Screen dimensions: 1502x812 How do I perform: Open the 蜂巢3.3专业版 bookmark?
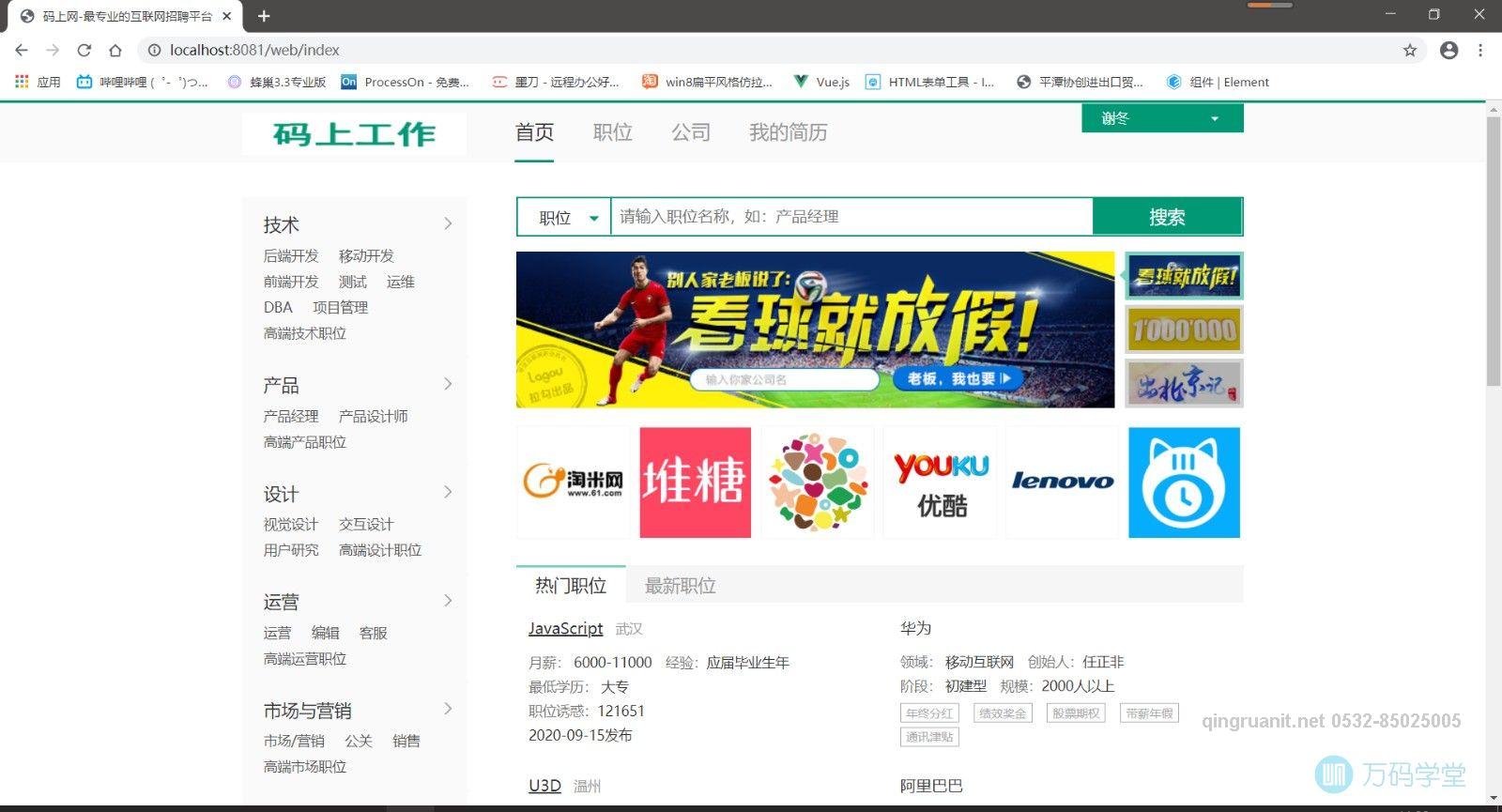tap(277, 82)
